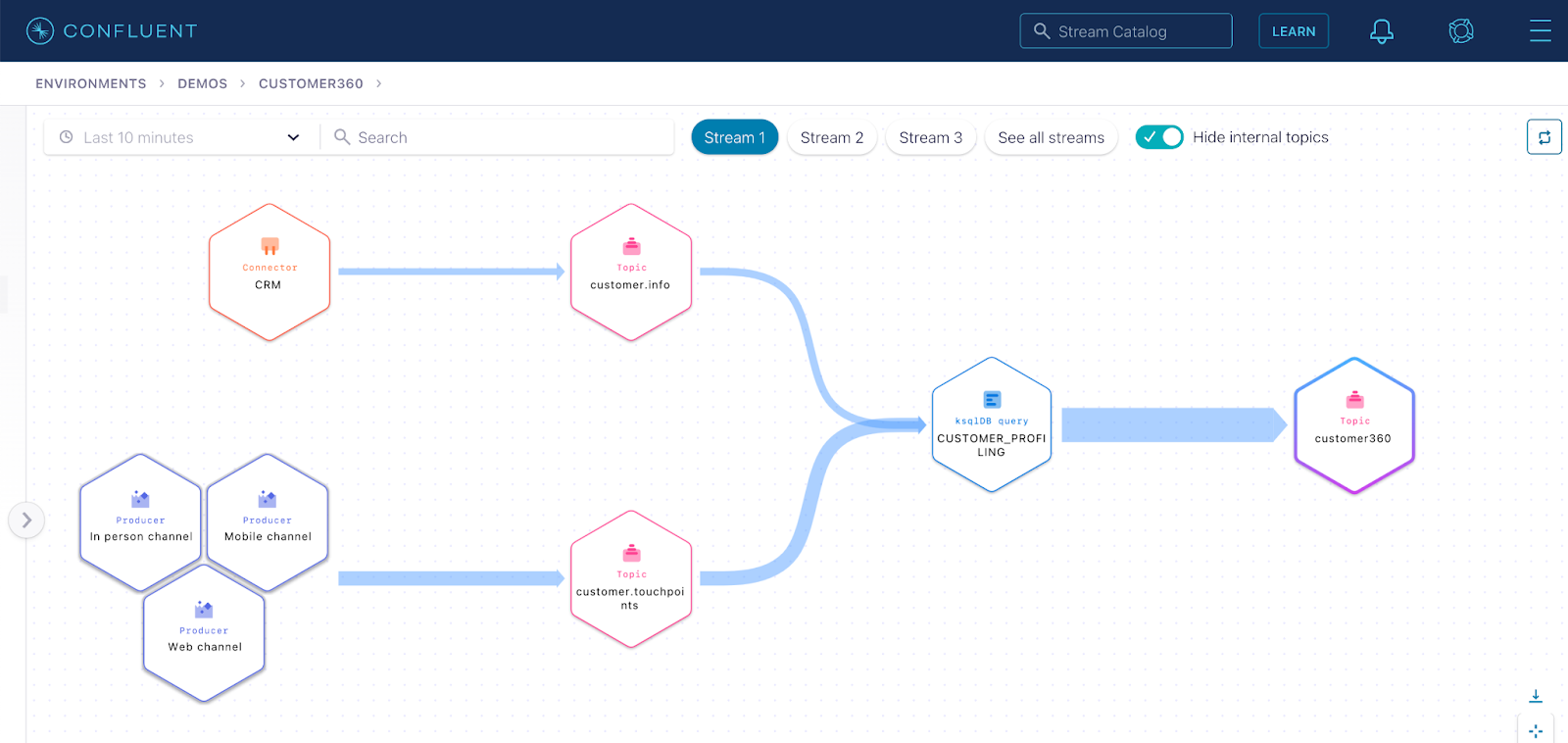
Task: Switch to the Stream 2 tab
Action: point(832,137)
